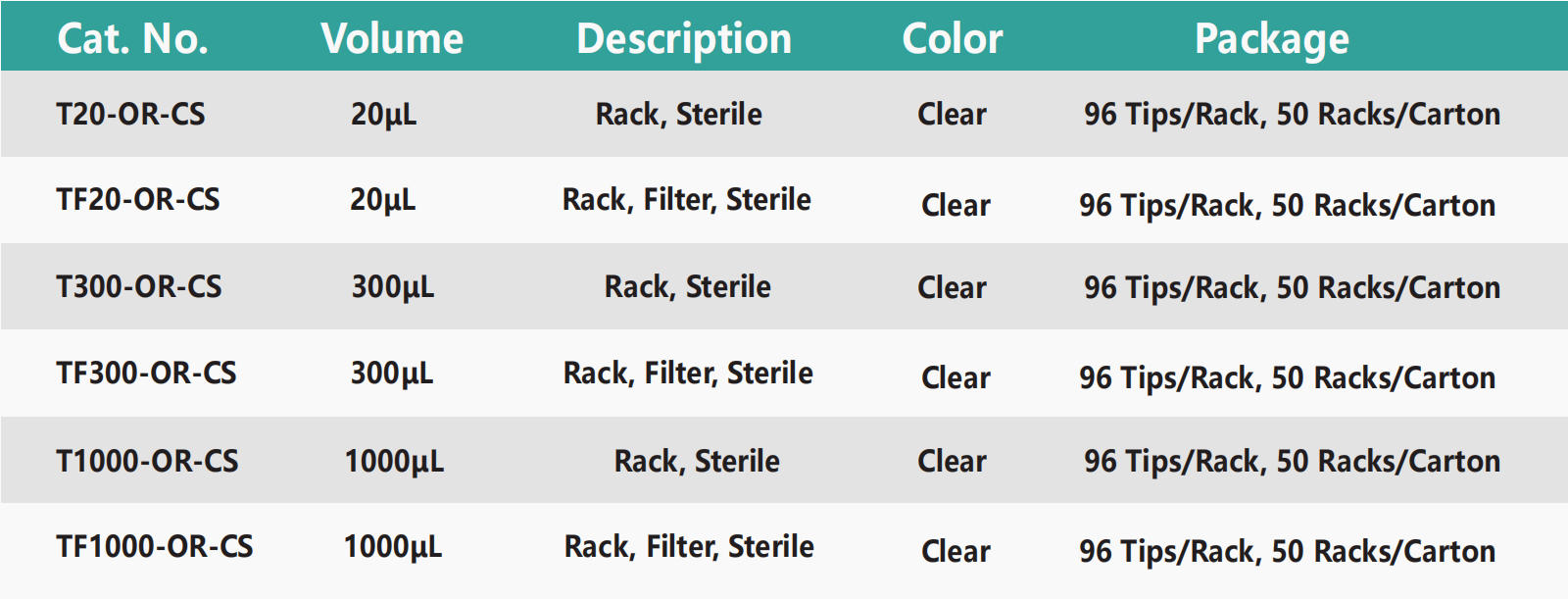Click catalog number T20-OR-CS
Viewport: 1568px width, 599px height.
click(131, 115)
